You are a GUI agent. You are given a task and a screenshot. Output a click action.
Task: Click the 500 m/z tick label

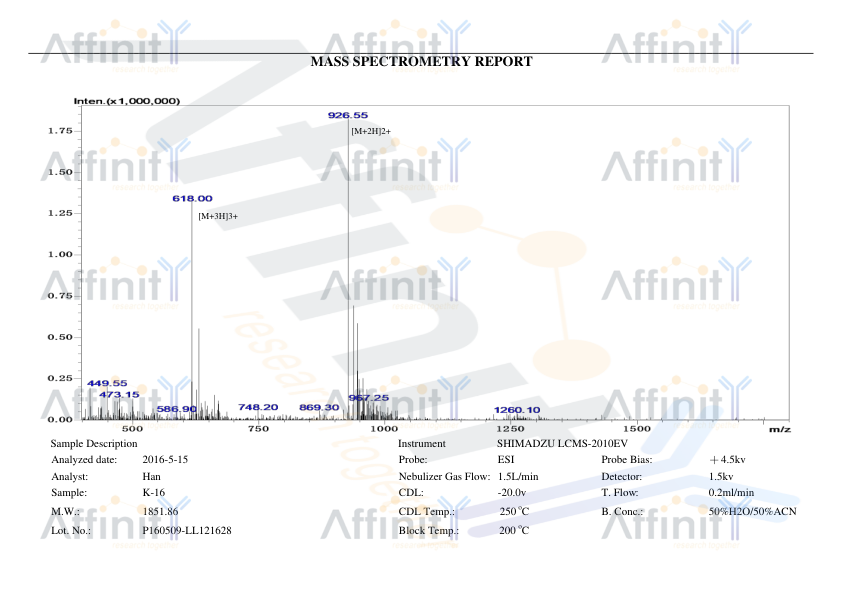[x=133, y=428]
